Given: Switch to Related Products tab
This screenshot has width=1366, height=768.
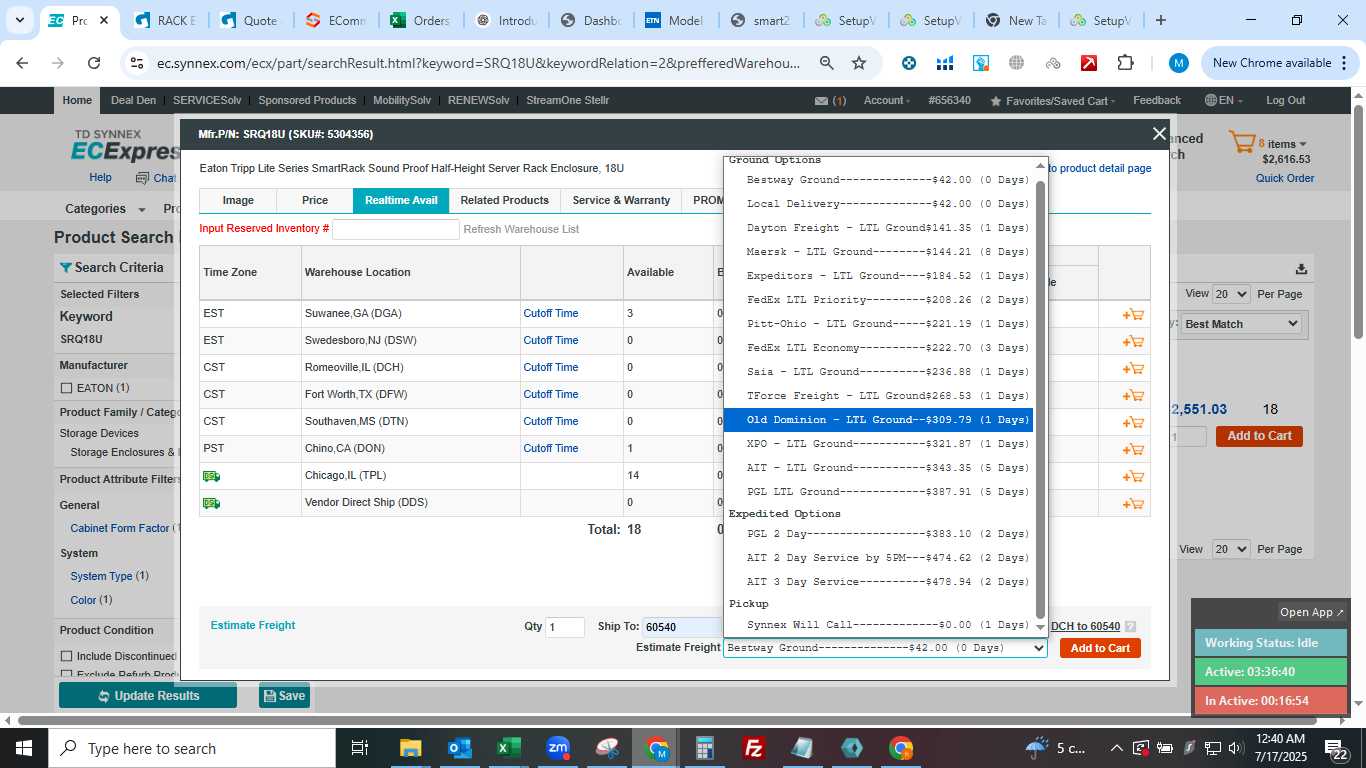Looking at the screenshot, I should point(505,201).
